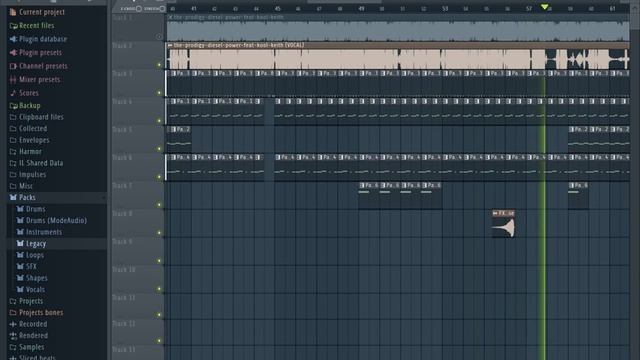Expand the Clipboard files folder

click(x=13, y=117)
